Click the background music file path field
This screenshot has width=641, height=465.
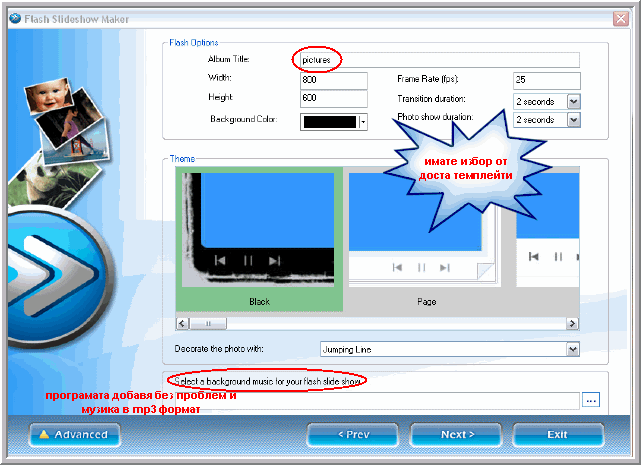pyautogui.click(x=377, y=400)
